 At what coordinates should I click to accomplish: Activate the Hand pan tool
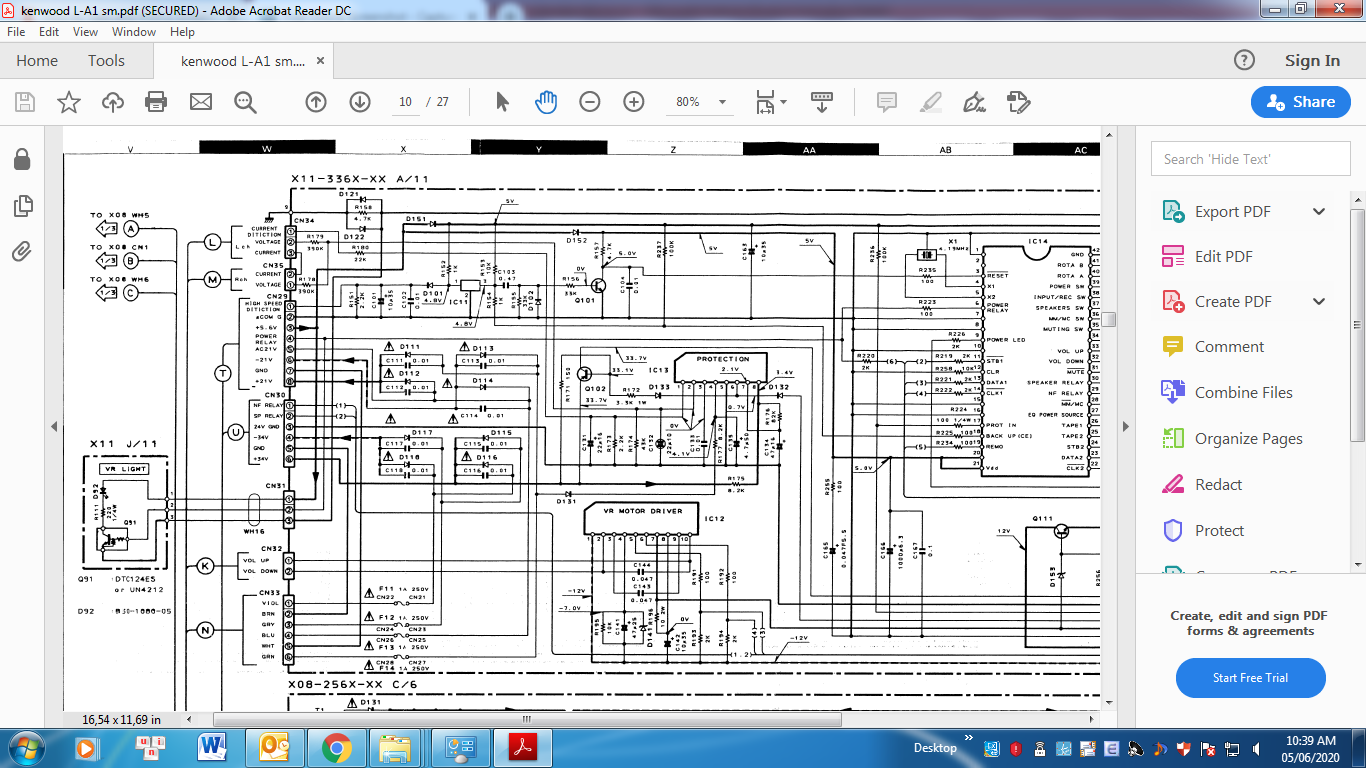(x=546, y=102)
